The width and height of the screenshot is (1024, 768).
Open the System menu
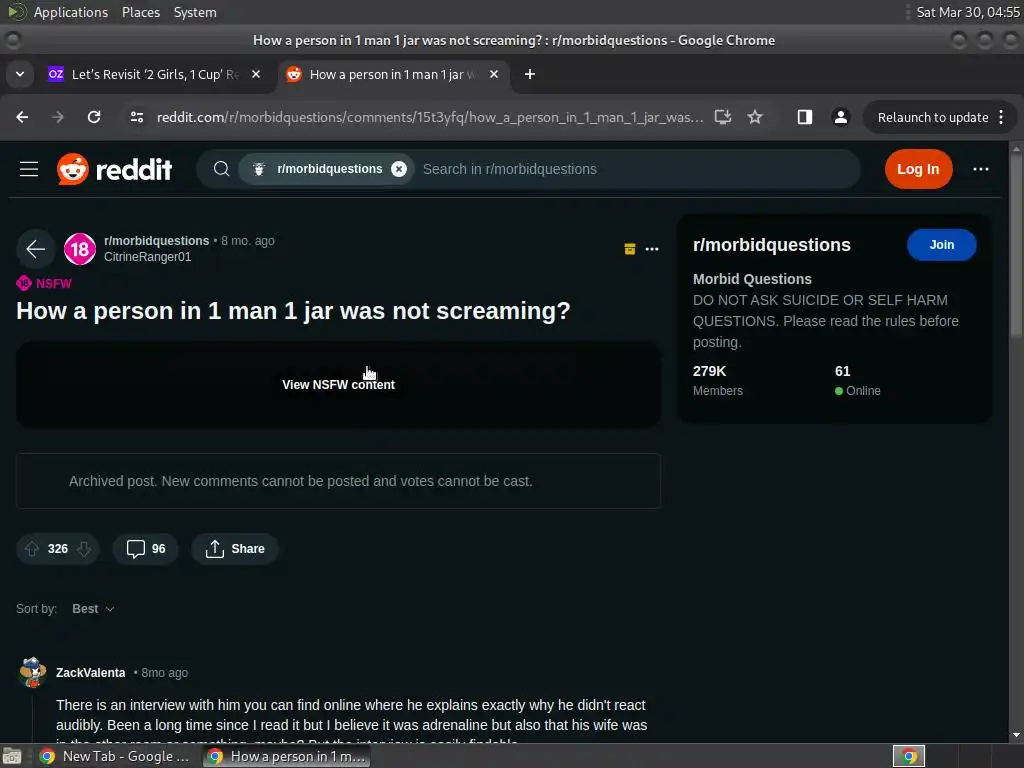(195, 12)
